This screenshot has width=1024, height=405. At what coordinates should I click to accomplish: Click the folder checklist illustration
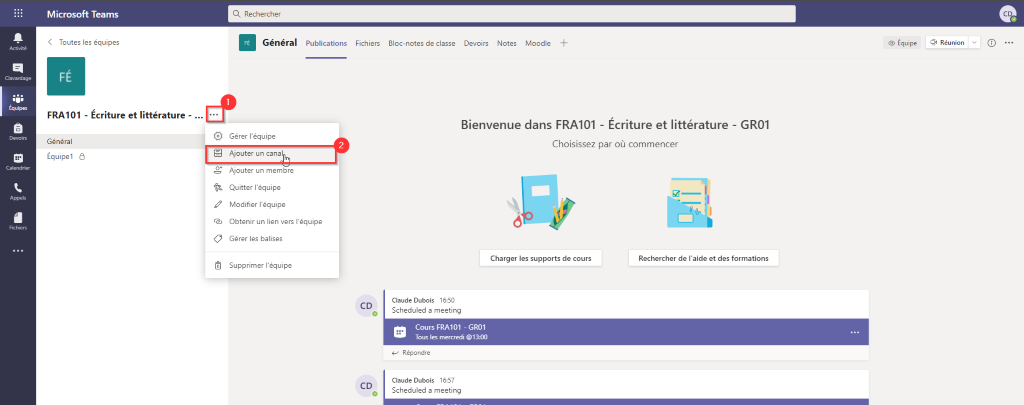pos(690,202)
